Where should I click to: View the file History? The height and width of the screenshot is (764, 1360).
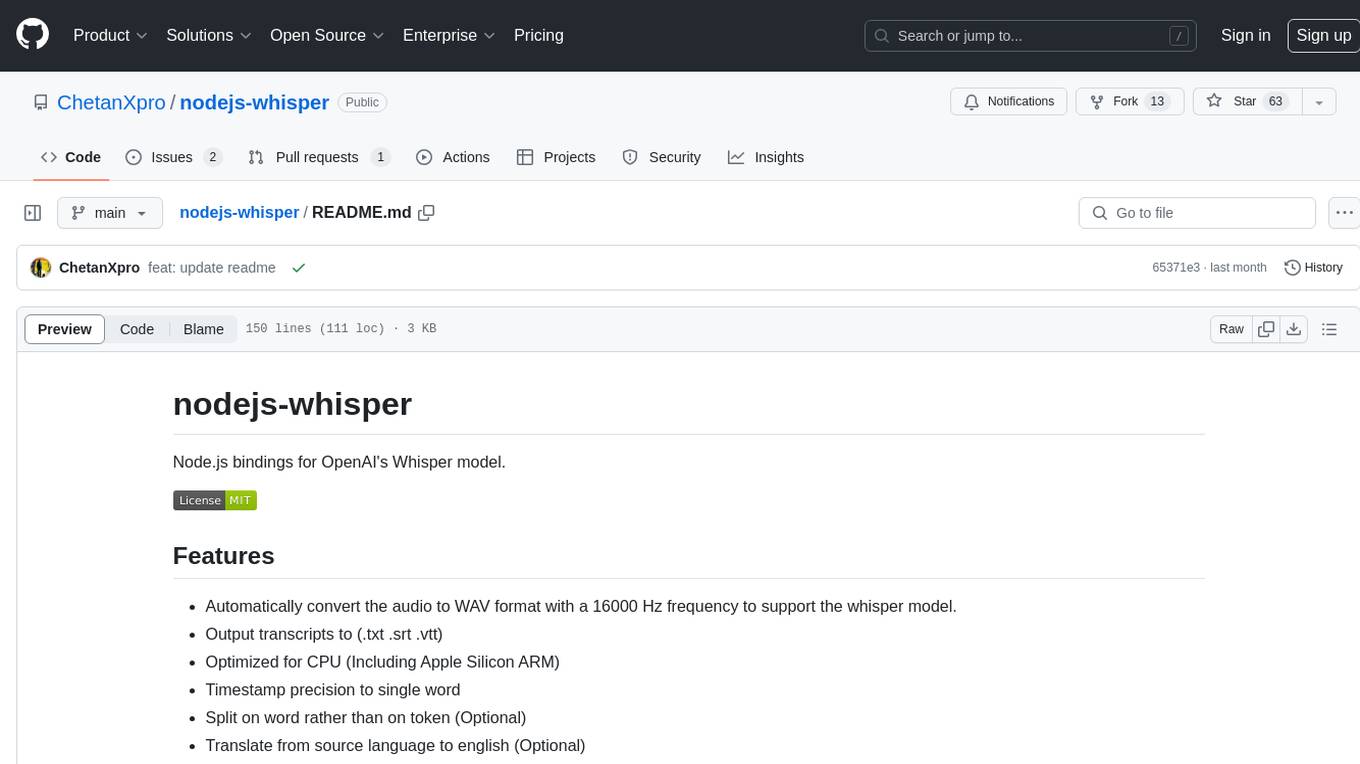pyautogui.click(x=1313, y=268)
